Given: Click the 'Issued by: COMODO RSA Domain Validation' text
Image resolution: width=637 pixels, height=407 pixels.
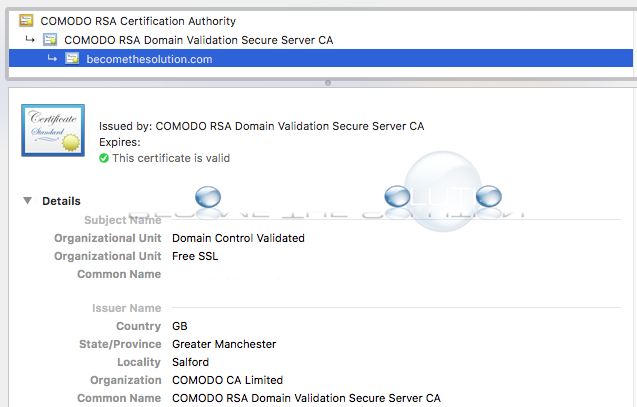Looking at the screenshot, I should pos(262,126).
